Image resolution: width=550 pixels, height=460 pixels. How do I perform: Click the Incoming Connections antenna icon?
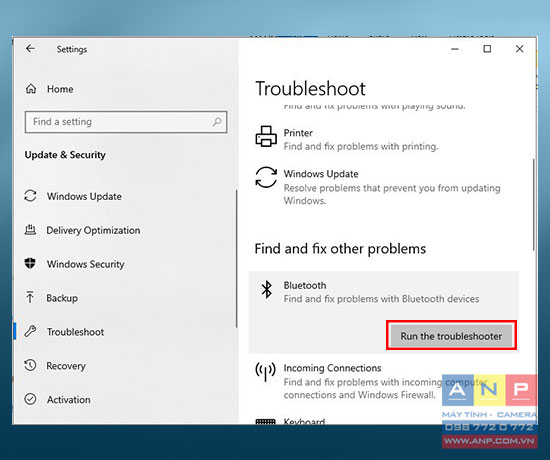pyautogui.click(x=266, y=372)
